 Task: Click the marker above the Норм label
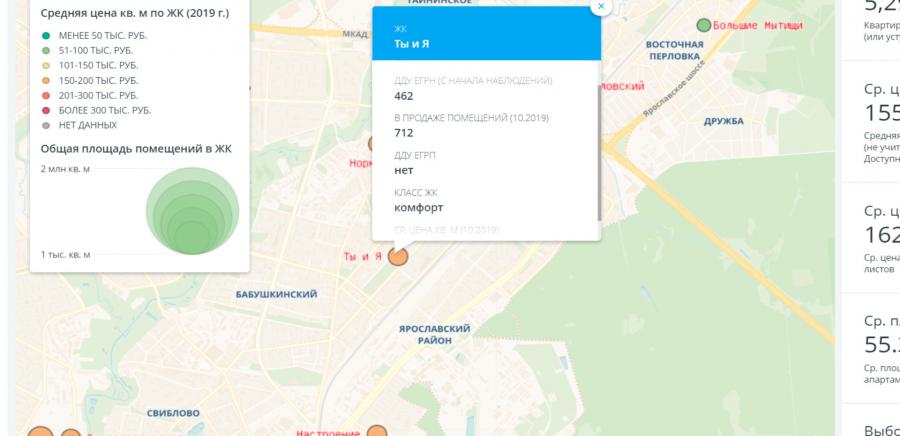(370, 143)
